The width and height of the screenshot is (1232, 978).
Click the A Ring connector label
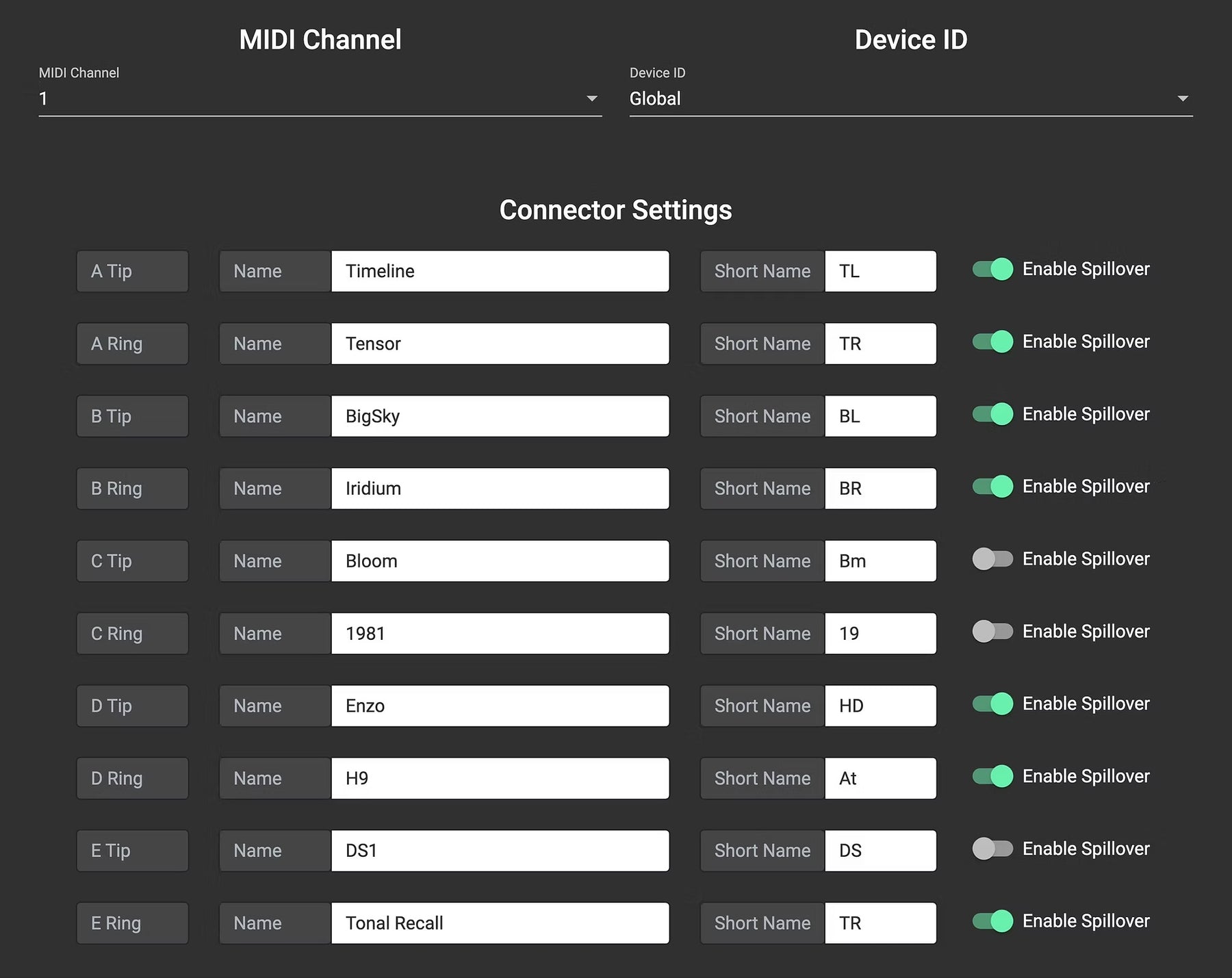tap(132, 344)
